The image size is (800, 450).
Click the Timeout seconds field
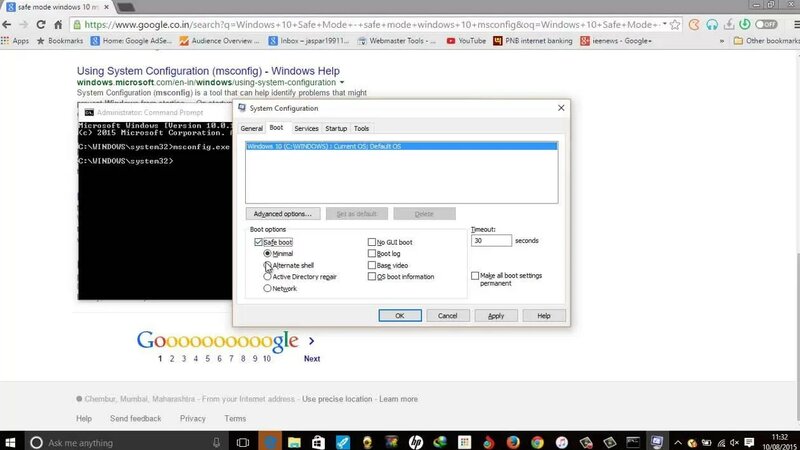click(x=491, y=240)
